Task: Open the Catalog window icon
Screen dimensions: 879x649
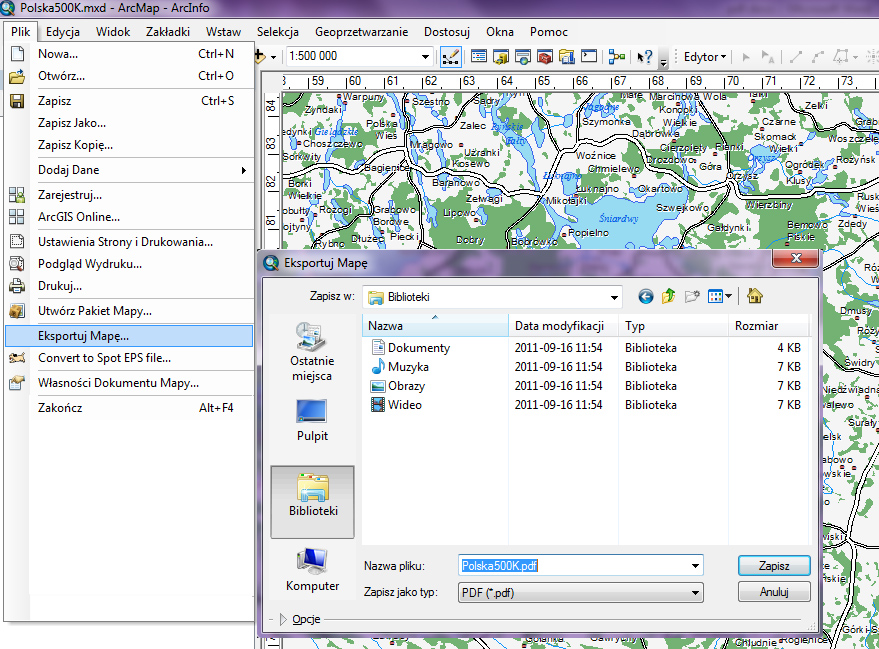Action: coord(501,57)
